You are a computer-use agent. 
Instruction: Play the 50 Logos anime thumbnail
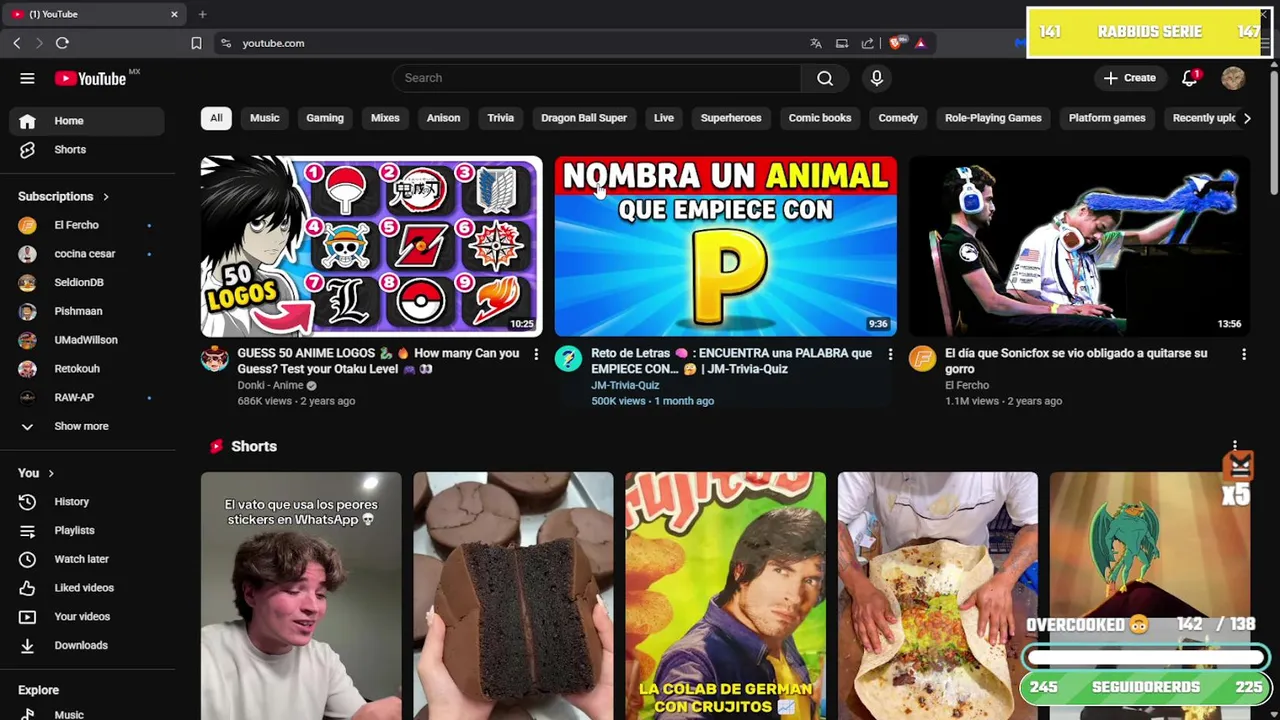(x=371, y=246)
